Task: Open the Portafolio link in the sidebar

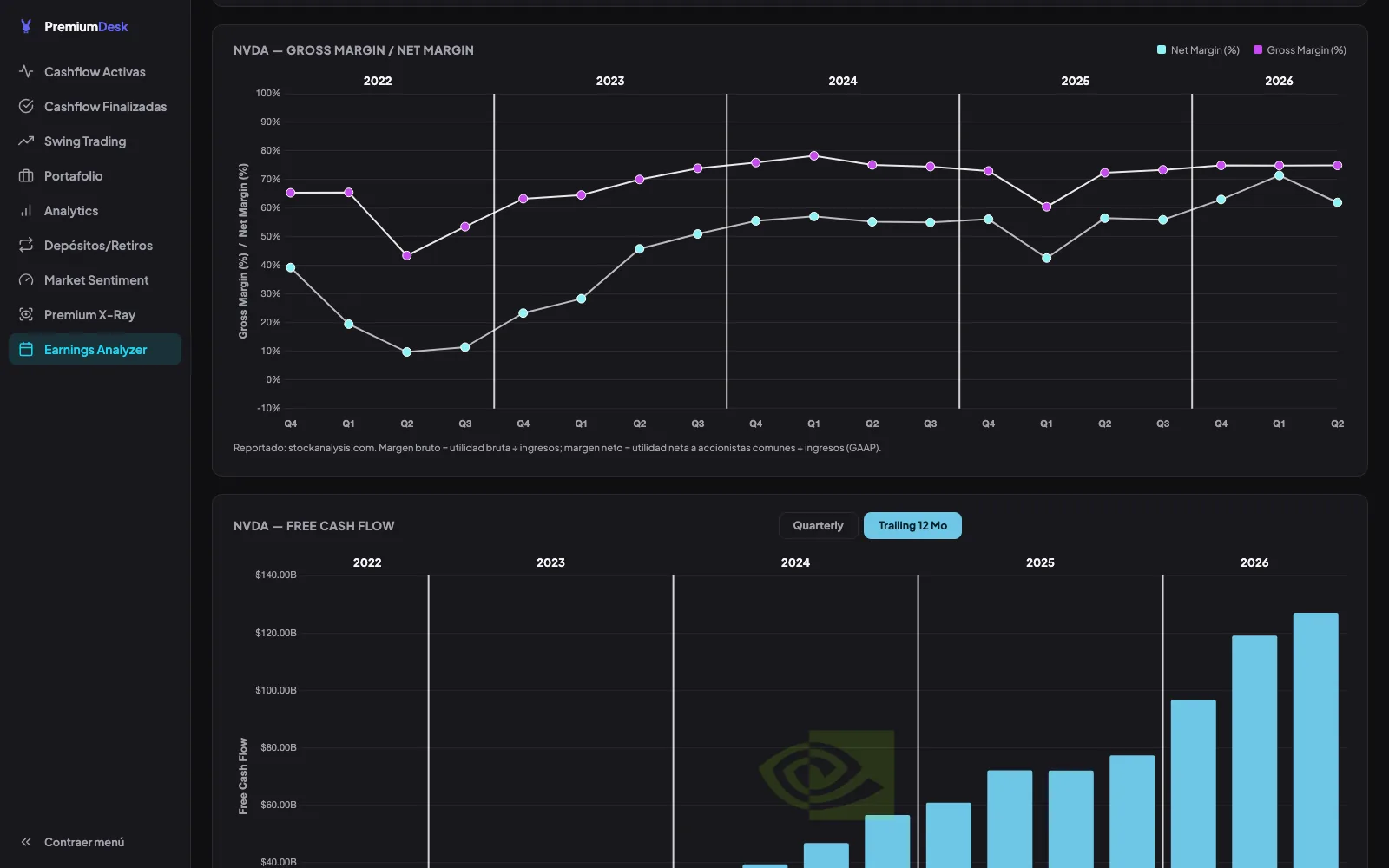Action: pos(95,176)
